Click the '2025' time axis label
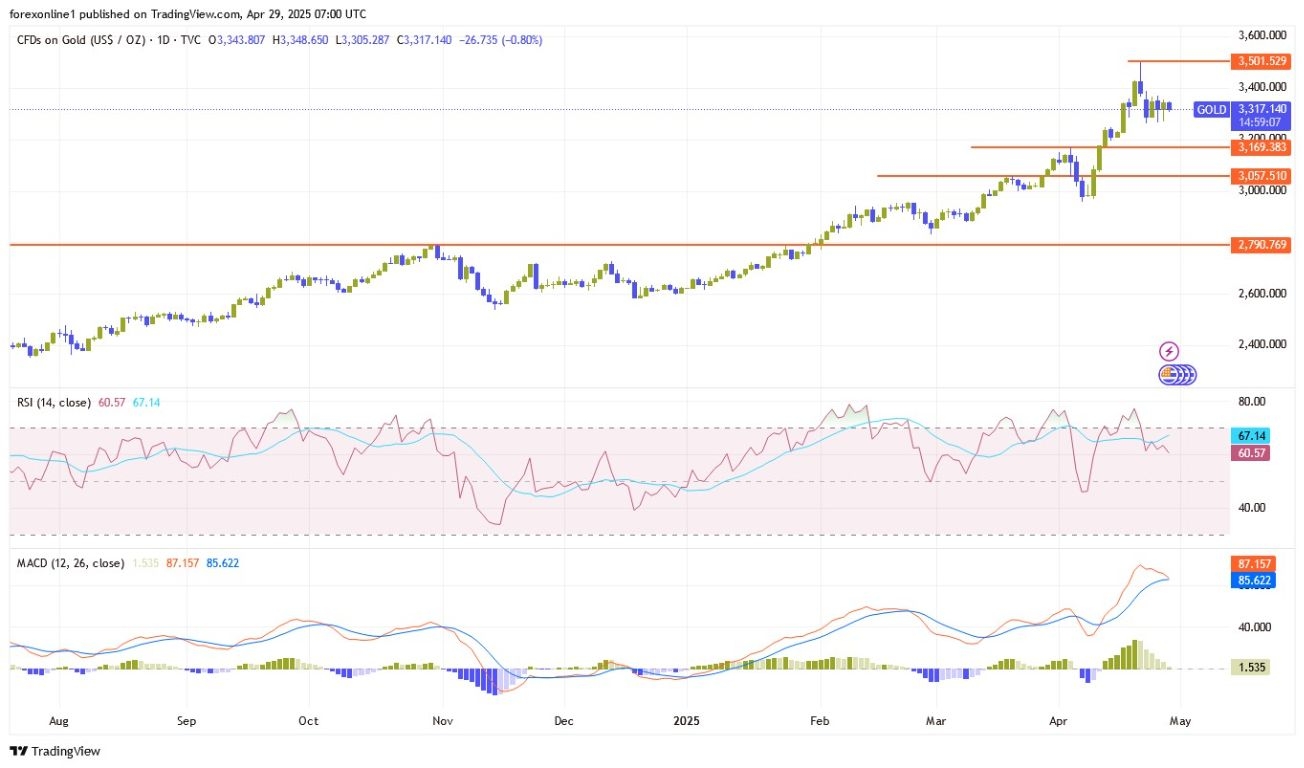The width and height of the screenshot is (1304, 768). [687, 720]
